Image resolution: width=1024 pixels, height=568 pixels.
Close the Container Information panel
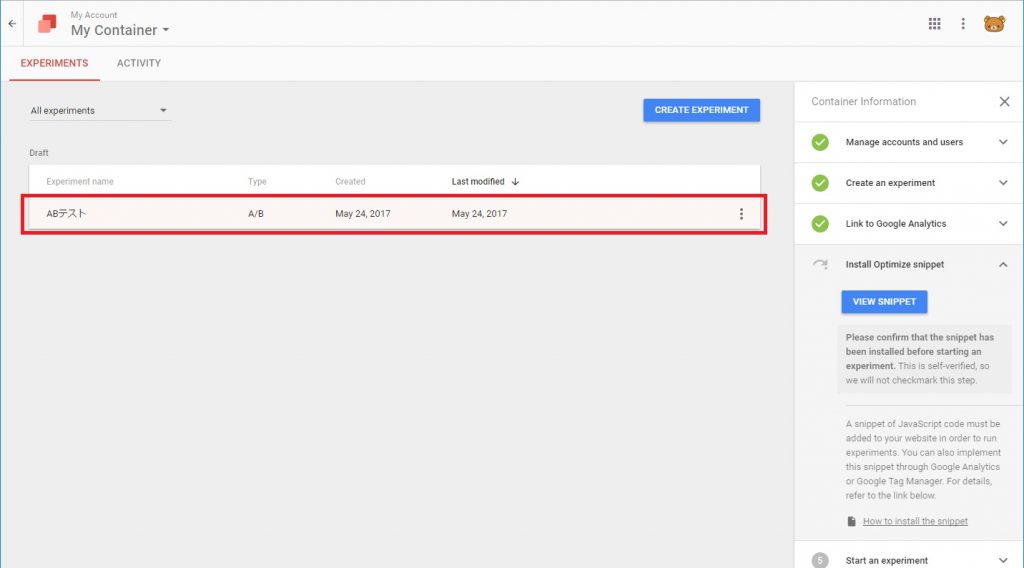pyautogui.click(x=1004, y=102)
